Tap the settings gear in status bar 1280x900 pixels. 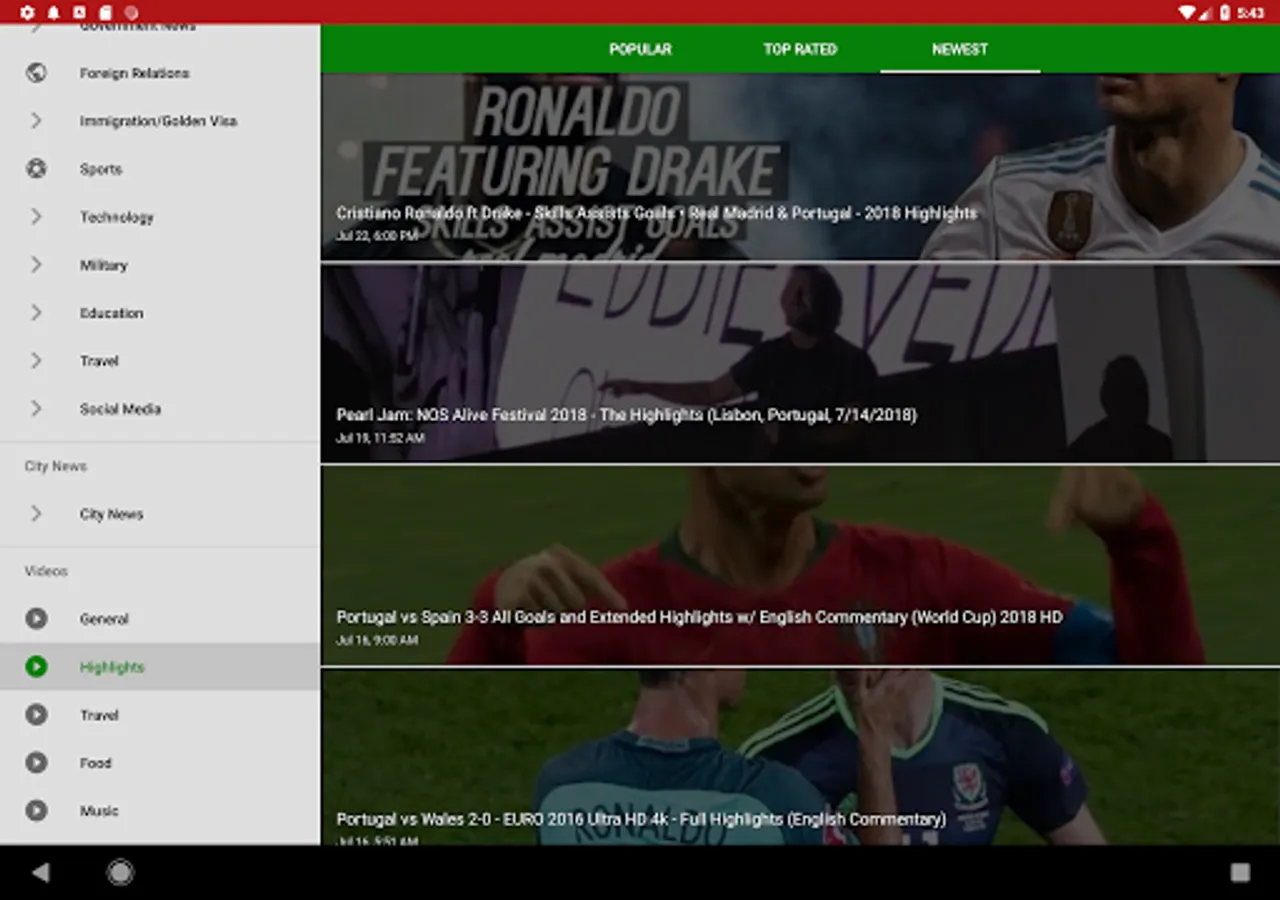27,12
